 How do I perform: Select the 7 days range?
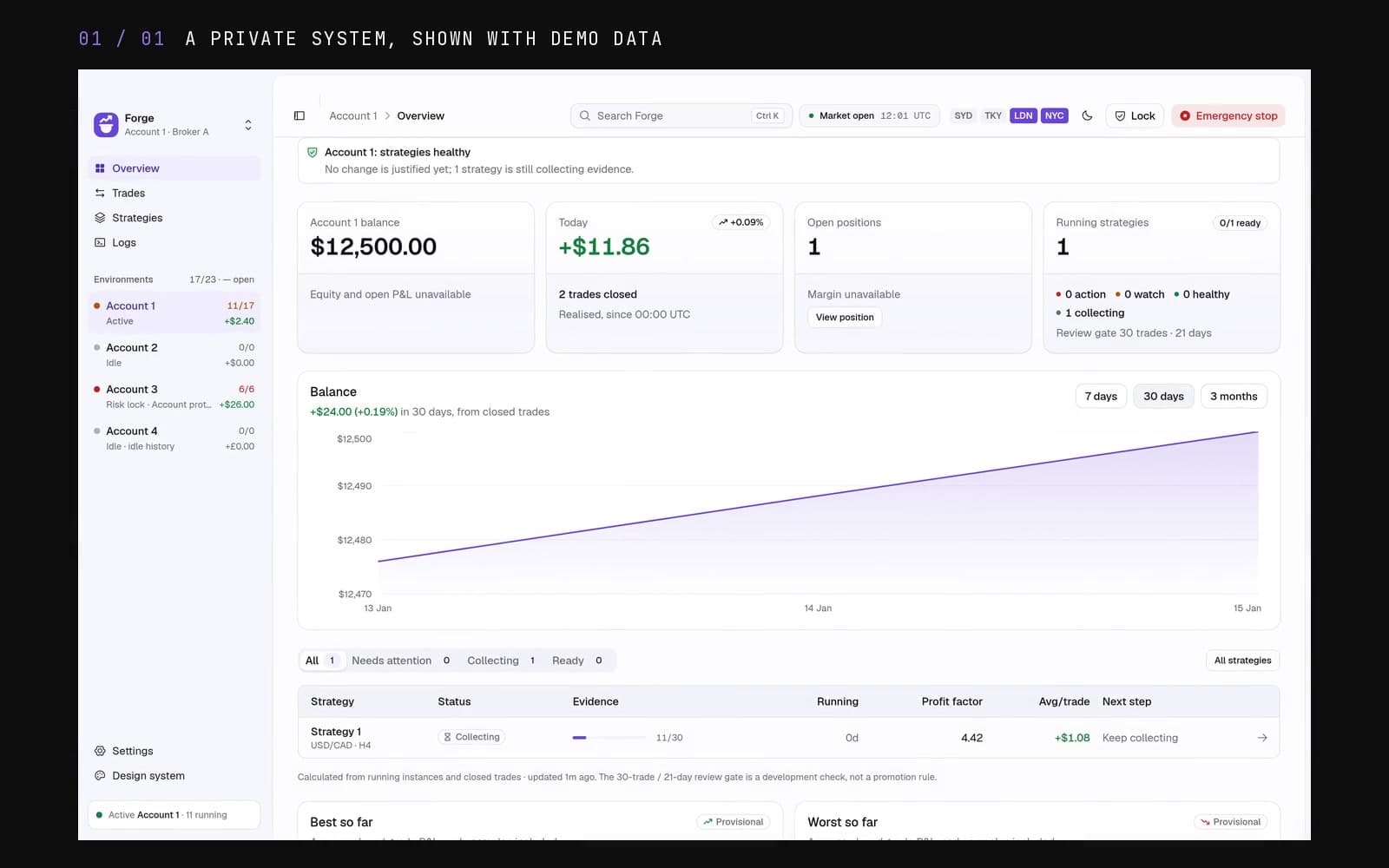[x=1101, y=397]
